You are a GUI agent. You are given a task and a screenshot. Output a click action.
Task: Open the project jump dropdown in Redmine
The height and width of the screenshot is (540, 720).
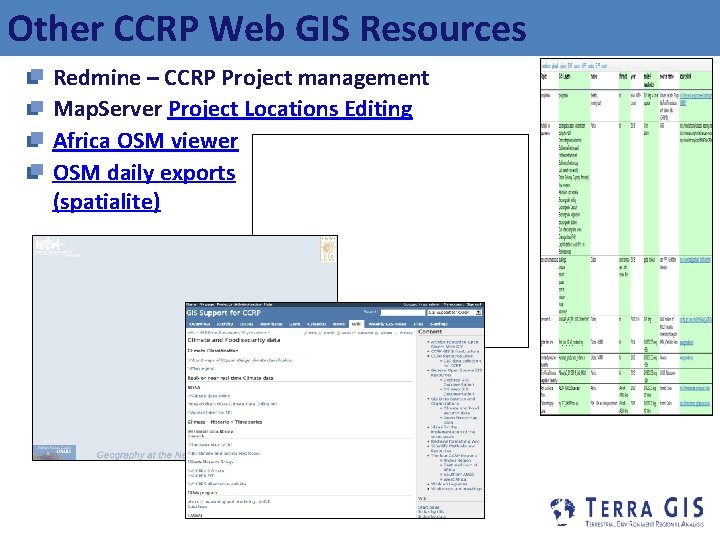click(454, 313)
